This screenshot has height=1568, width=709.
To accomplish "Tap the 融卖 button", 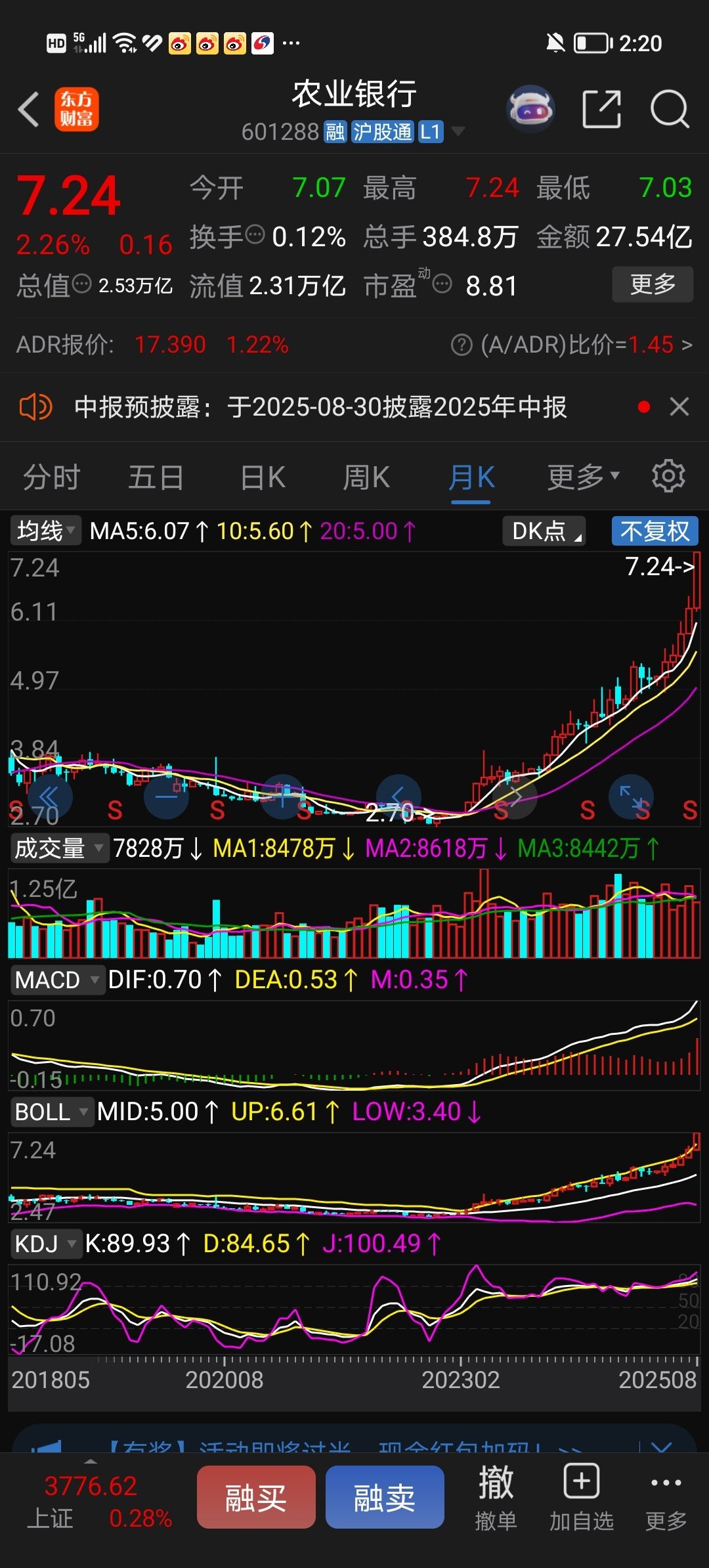I will (x=385, y=1496).
